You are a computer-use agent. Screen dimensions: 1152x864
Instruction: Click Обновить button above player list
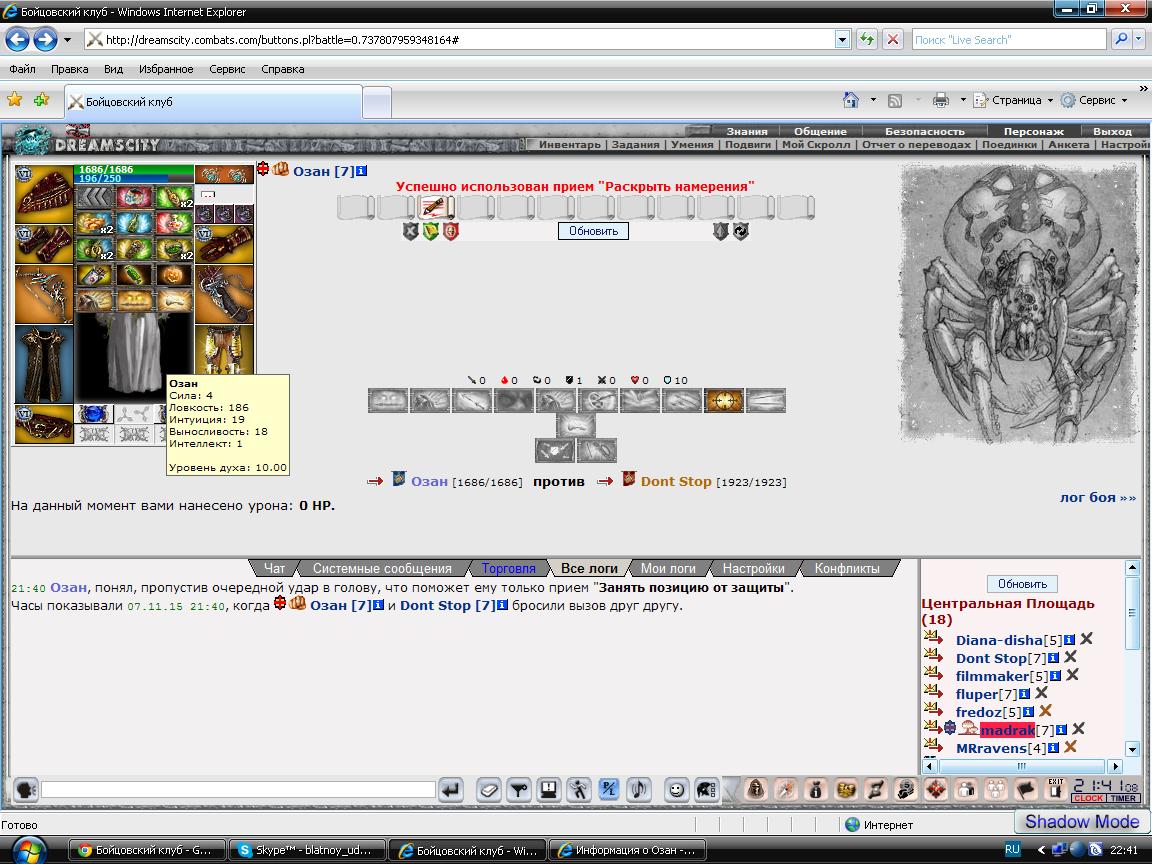pyautogui.click(x=1022, y=583)
